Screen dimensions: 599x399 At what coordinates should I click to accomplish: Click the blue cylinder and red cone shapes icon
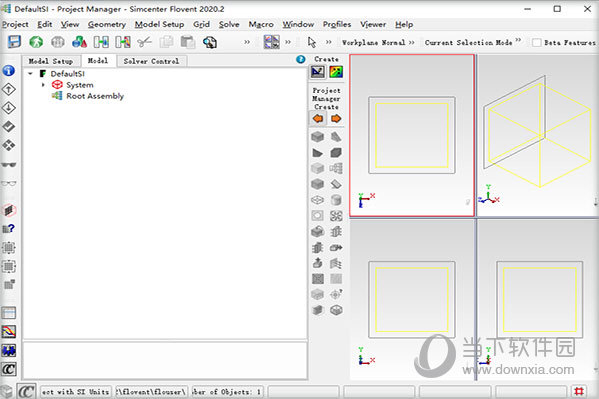tap(79, 42)
